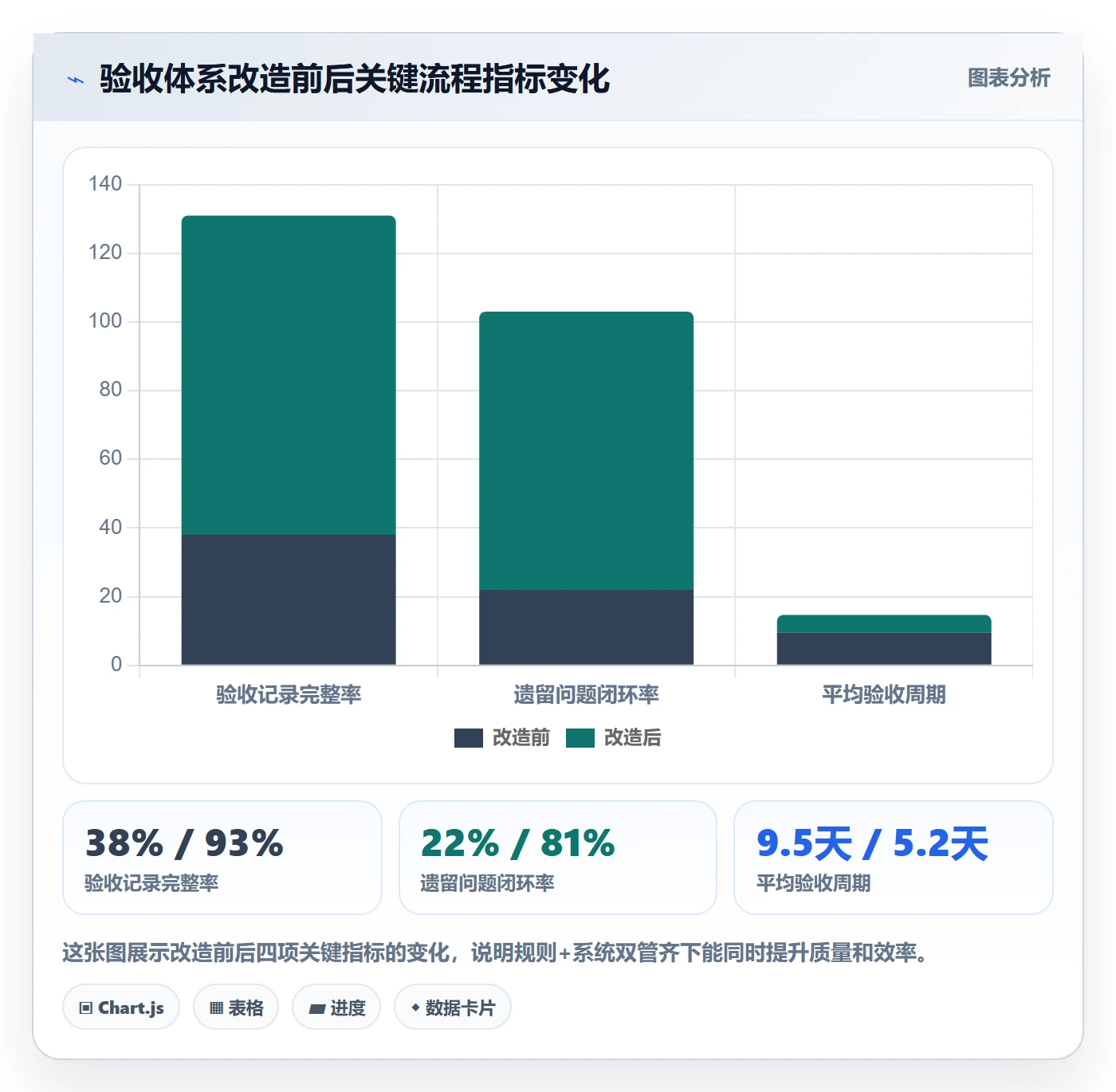This screenshot has height=1092, width=1116.
Task: Open the 22% / 81% data card
Action: pyautogui.click(x=558, y=858)
